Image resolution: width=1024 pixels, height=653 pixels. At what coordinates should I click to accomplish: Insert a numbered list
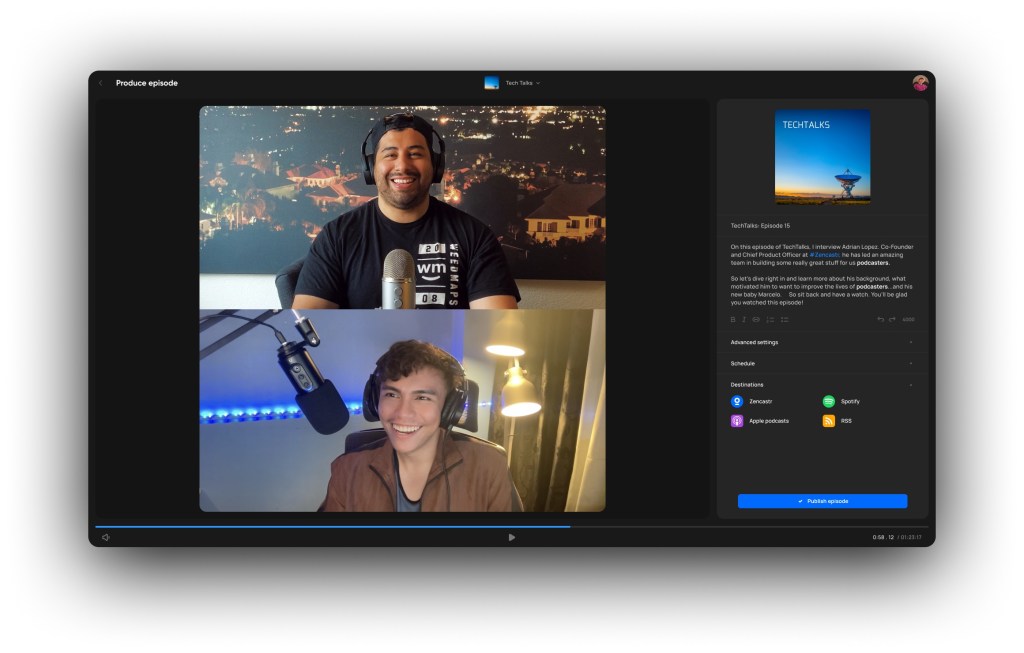770,320
